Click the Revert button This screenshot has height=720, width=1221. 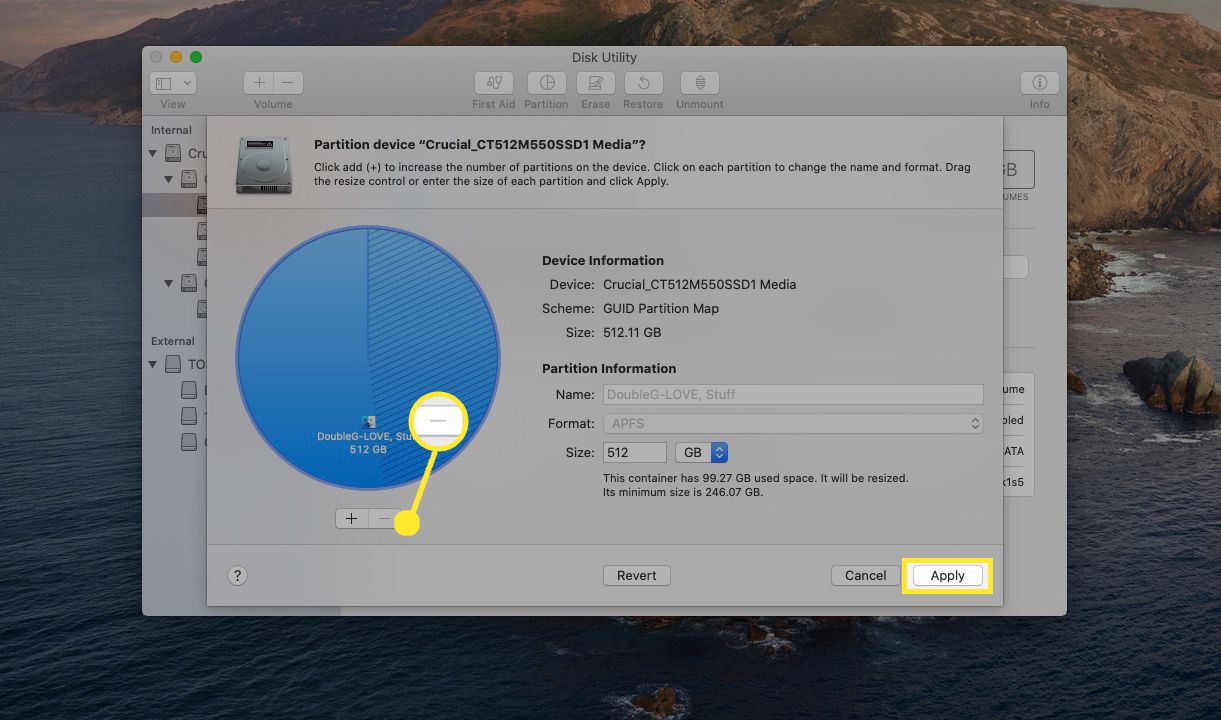click(636, 576)
